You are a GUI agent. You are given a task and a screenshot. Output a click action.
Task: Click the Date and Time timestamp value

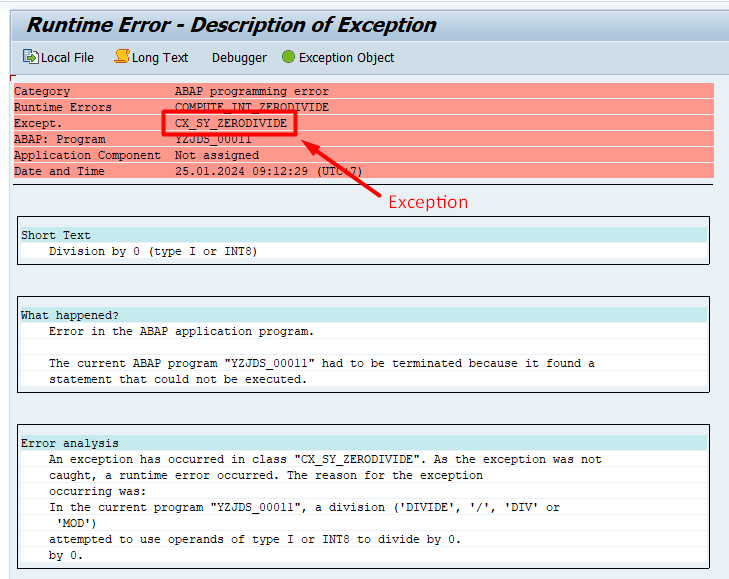[x=268, y=171]
